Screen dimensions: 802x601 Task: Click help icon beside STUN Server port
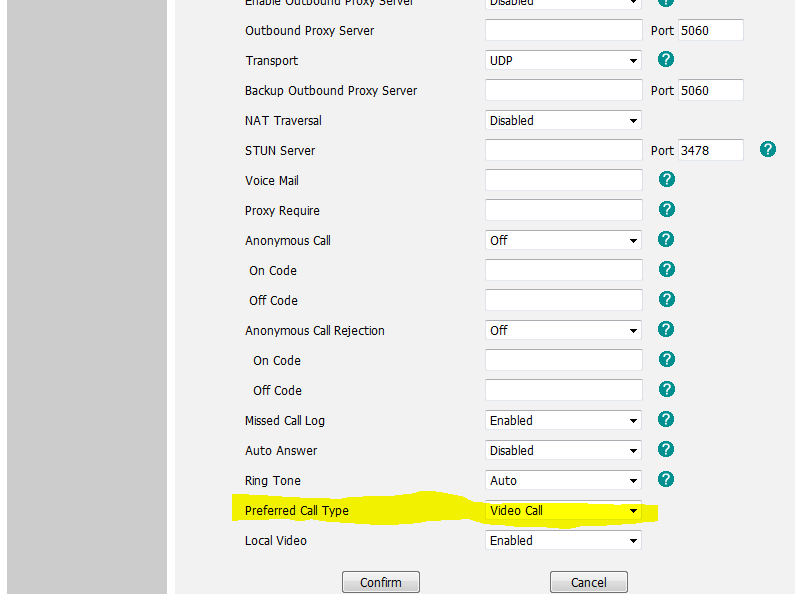click(768, 150)
